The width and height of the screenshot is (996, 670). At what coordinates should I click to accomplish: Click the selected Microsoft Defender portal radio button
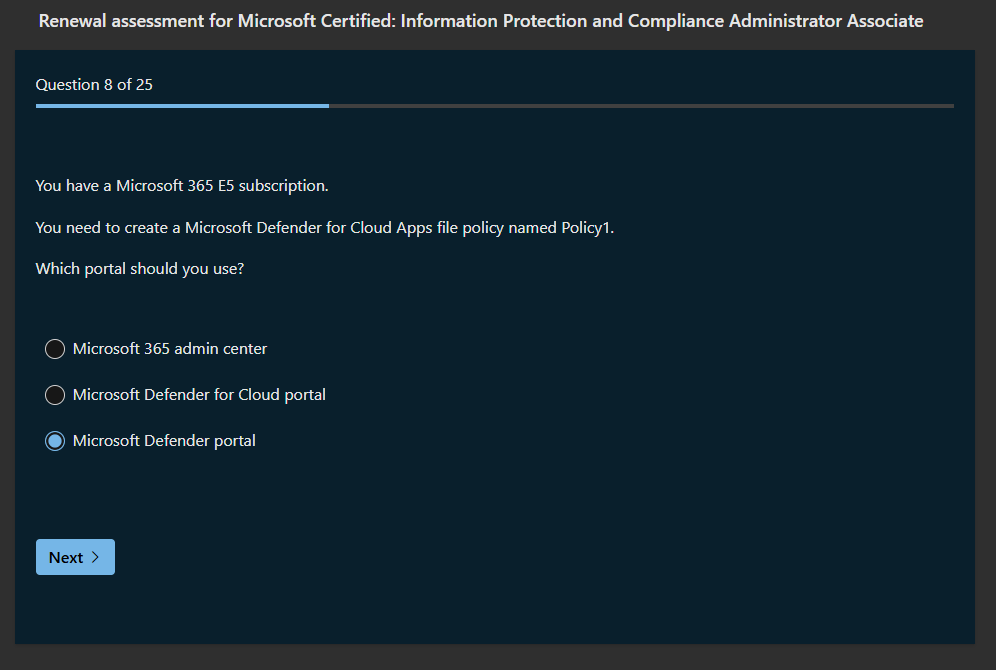(x=55, y=441)
